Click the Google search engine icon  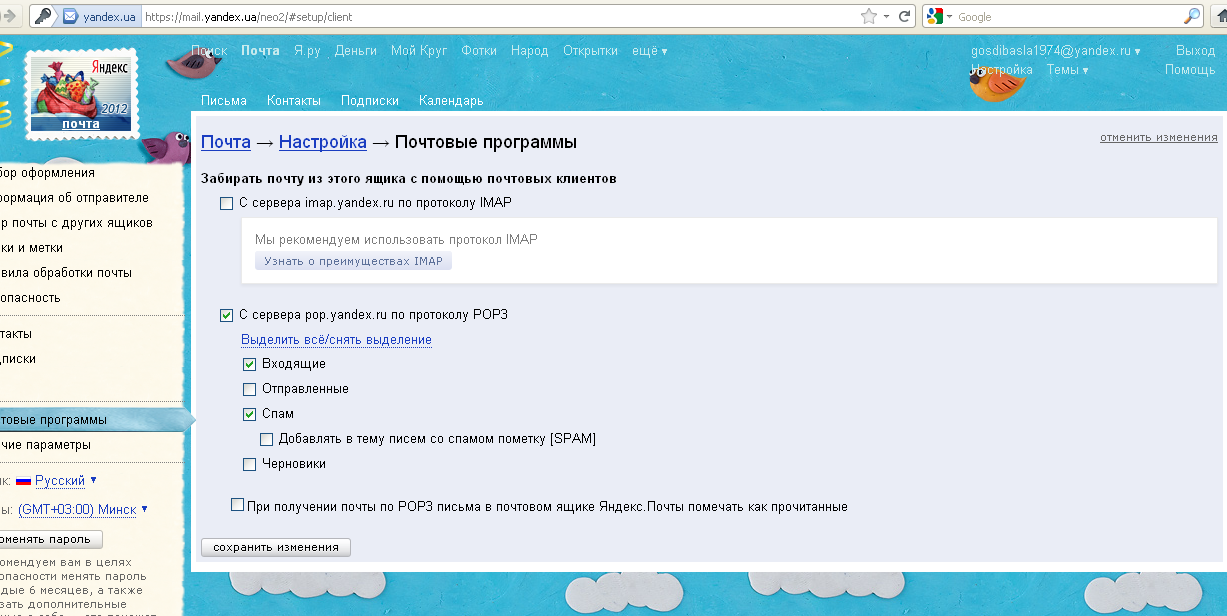point(935,16)
